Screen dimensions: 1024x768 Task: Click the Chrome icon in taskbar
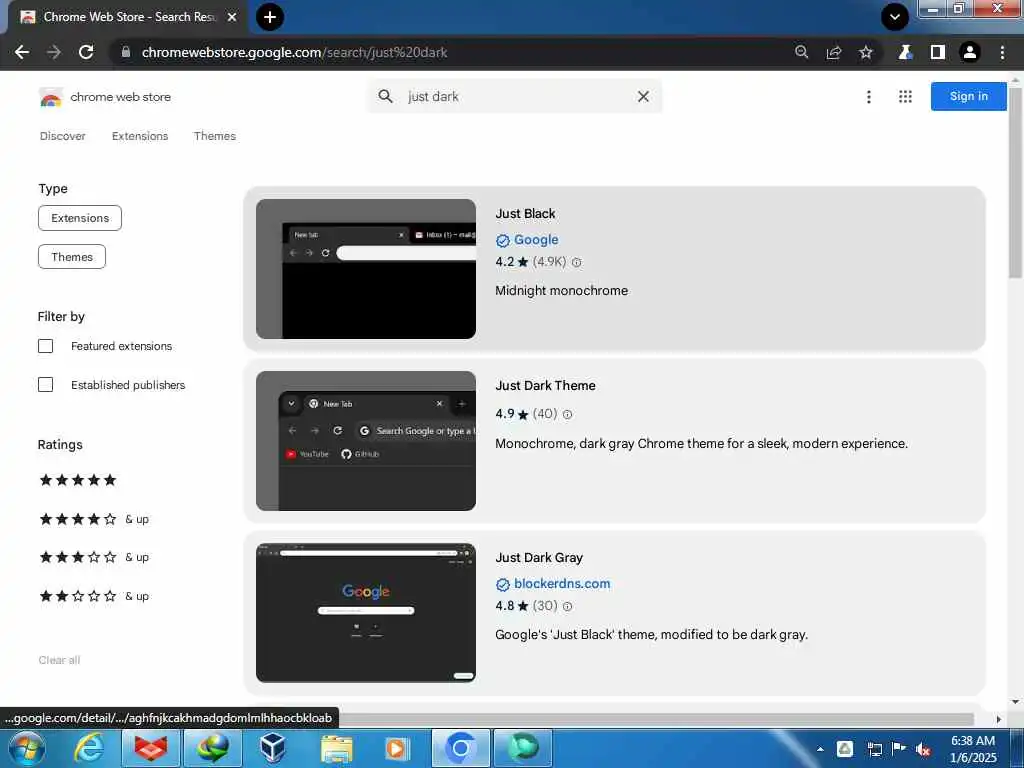pos(460,748)
